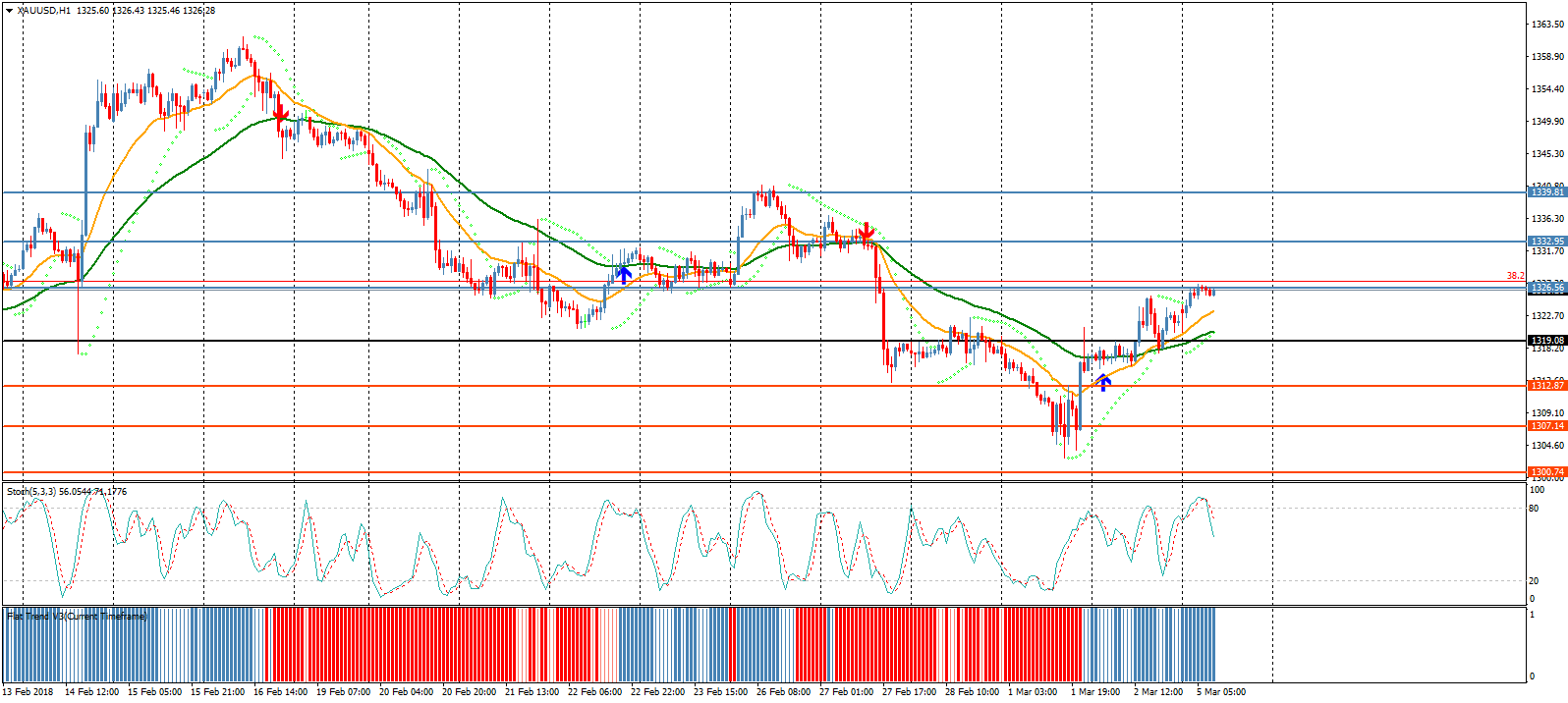Click the 26 Feb 08:00 time axis label
The image size is (1568, 703).
pyautogui.click(x=783, y=692)
